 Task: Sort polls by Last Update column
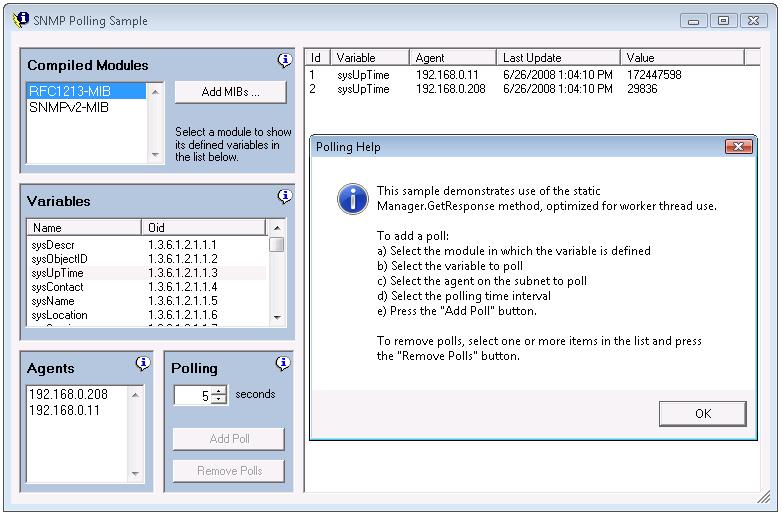(557, 58)
